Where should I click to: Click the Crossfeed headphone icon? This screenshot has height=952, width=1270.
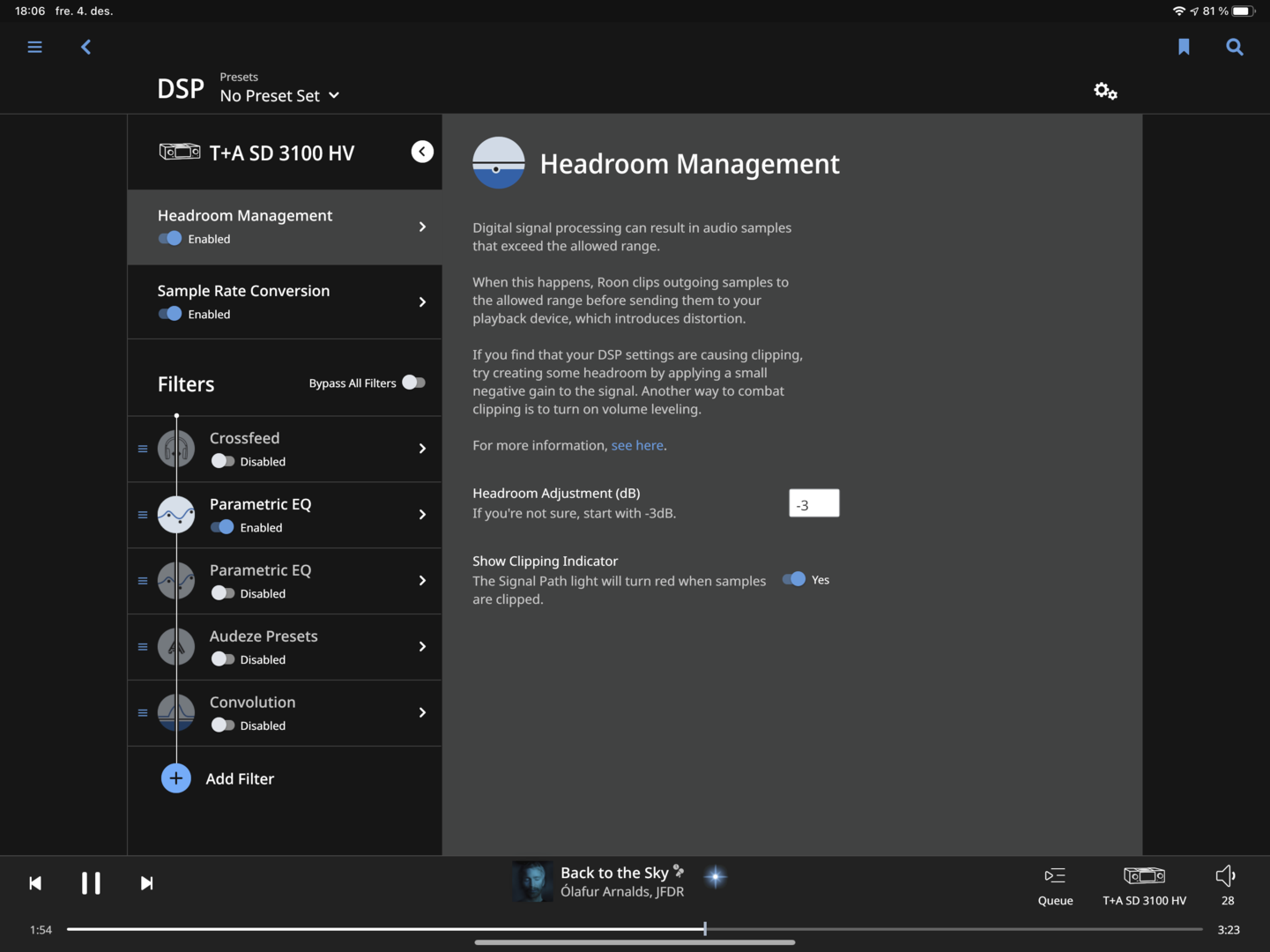coord(176,449)
